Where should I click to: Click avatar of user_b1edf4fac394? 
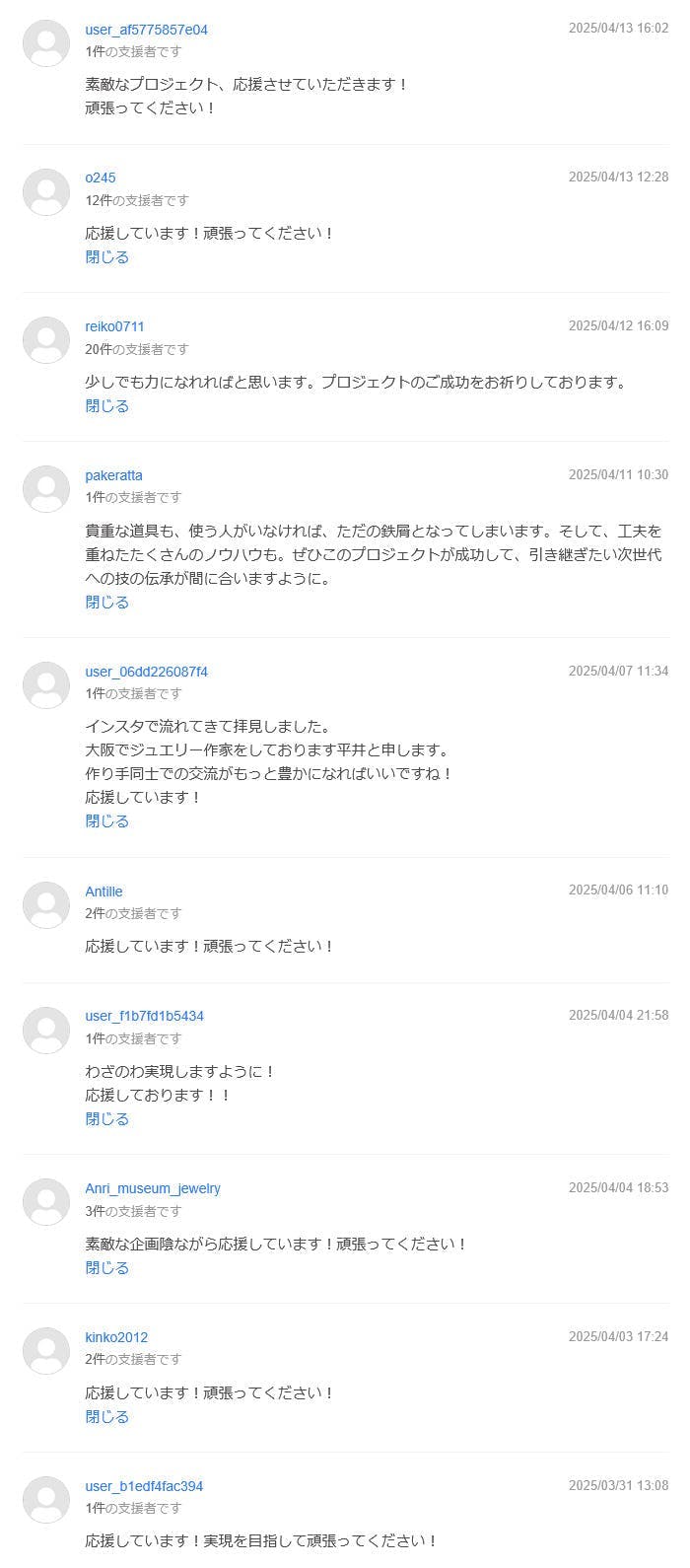(x=46, y=1500)
